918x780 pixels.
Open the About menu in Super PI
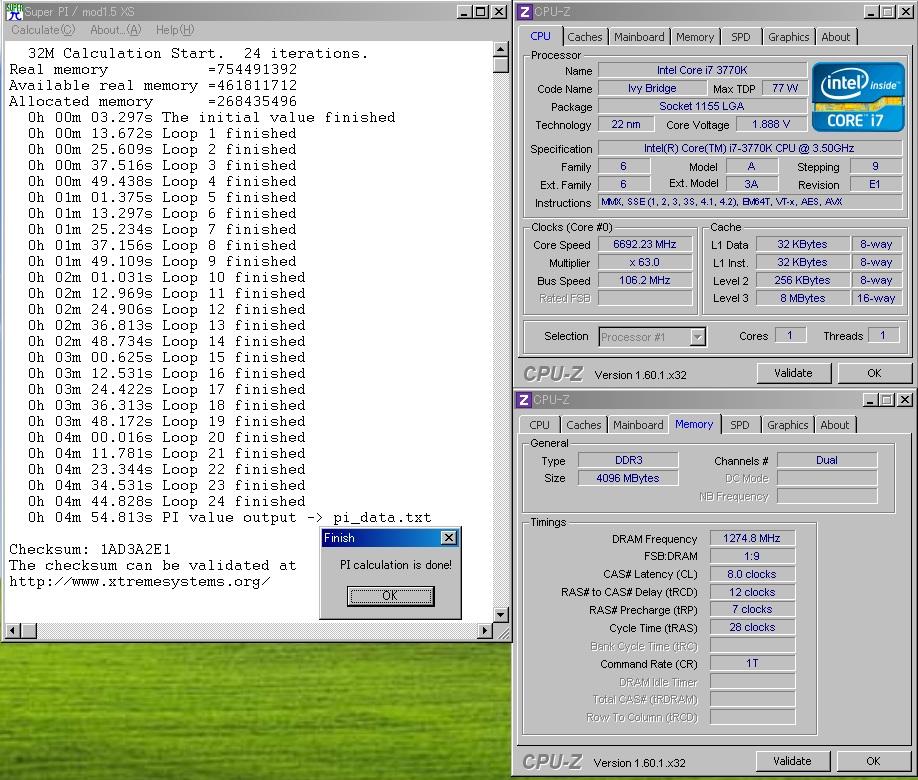coord(115,30)
